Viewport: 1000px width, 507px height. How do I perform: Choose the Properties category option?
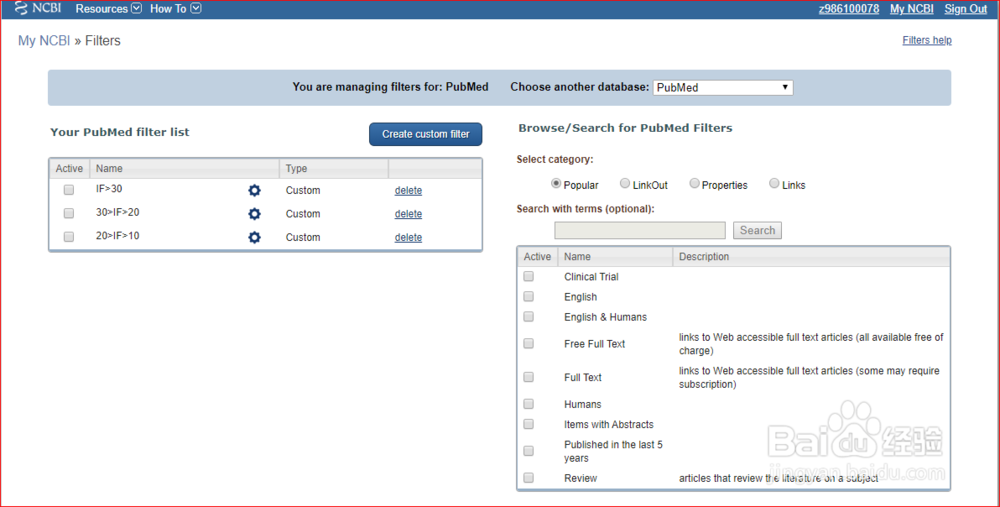pyautogui.click(x=694, y=184)
